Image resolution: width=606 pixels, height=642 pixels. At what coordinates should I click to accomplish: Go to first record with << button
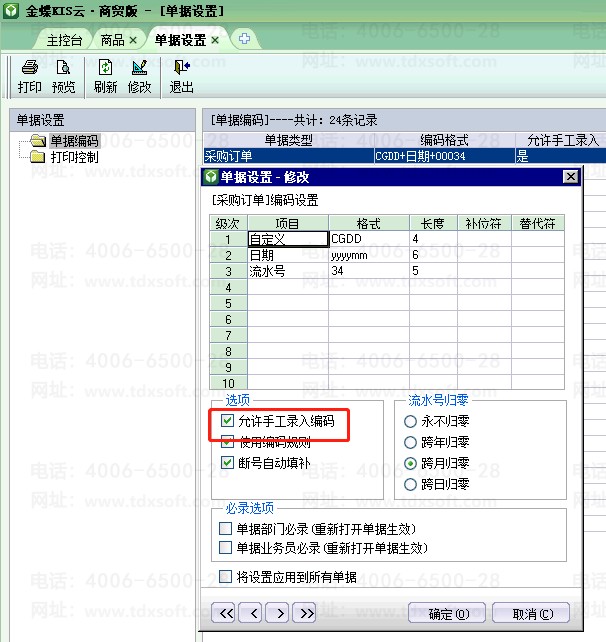pyautogui.click(x=226, y=612)
